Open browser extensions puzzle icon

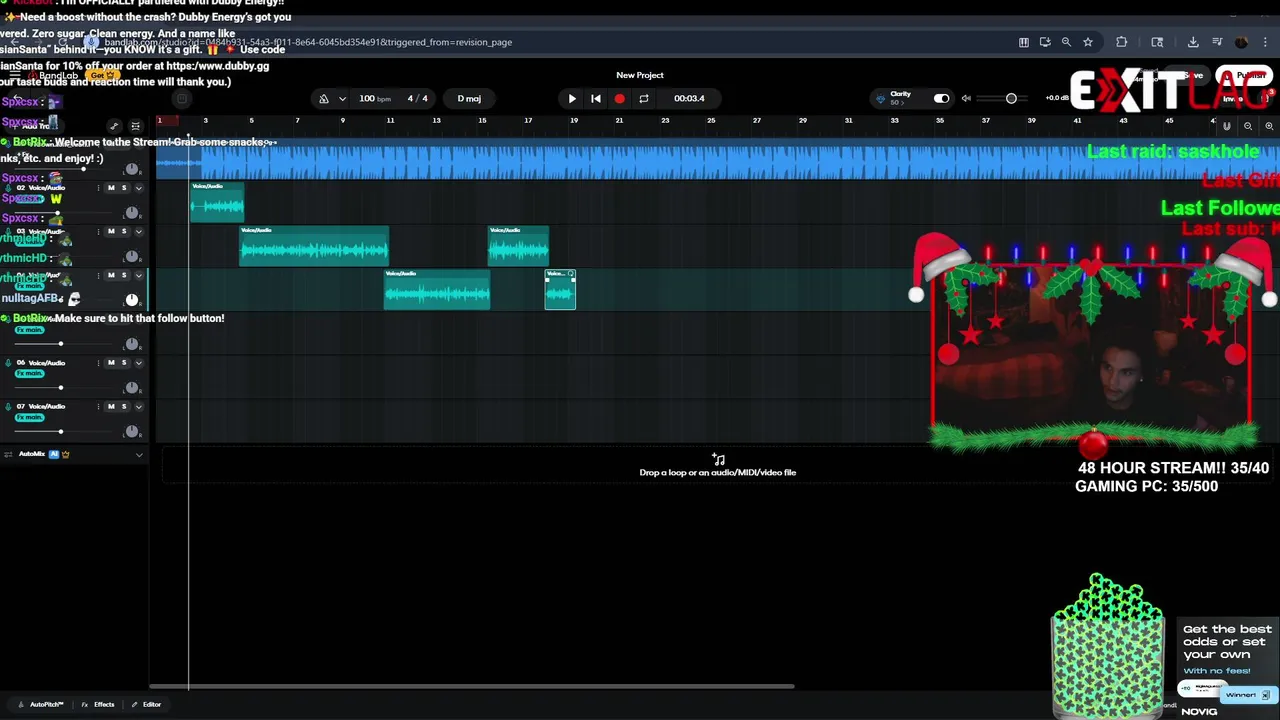point(1121,42)
